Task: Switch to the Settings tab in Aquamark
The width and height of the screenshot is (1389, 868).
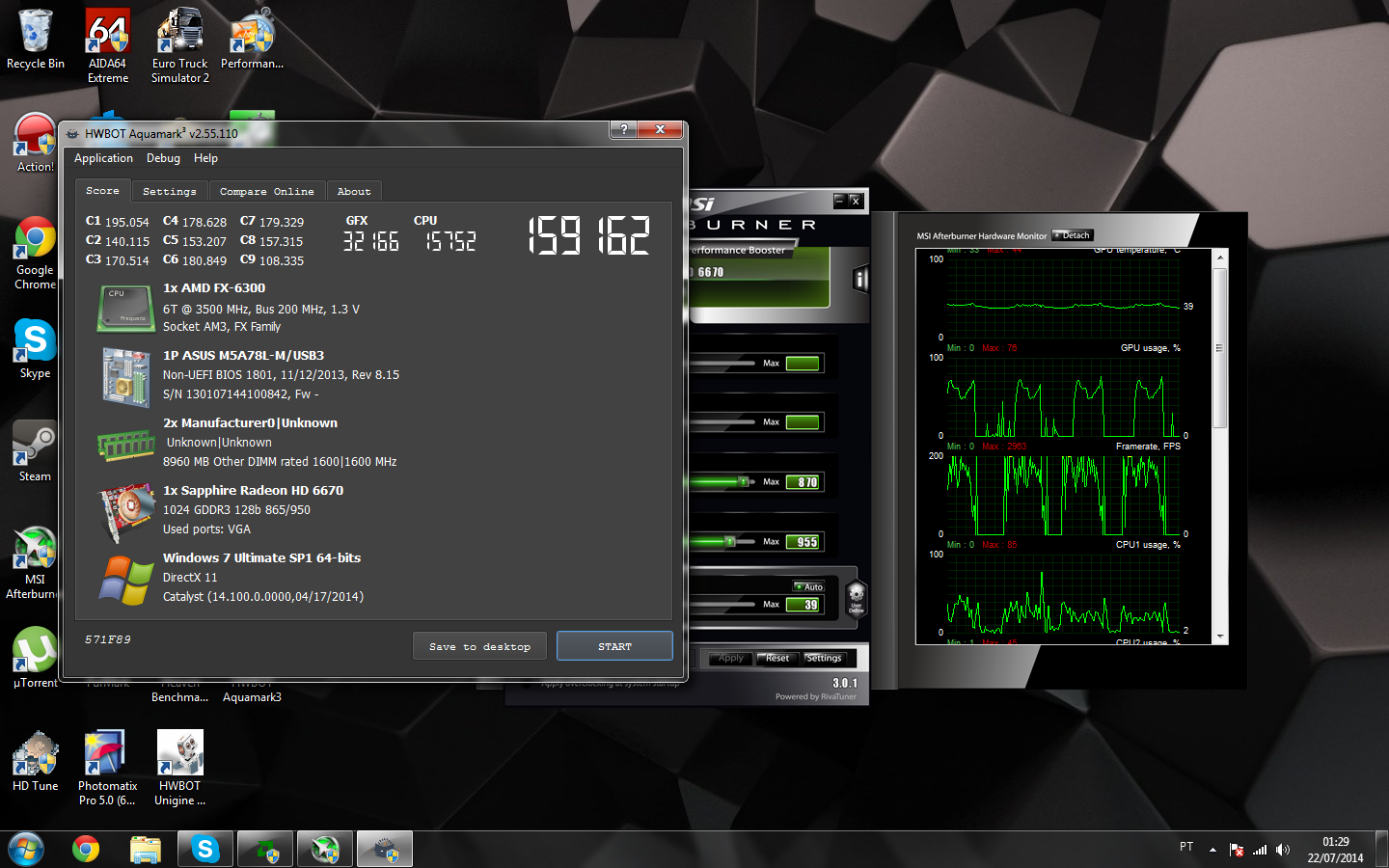Action: [x=169, y=191]
